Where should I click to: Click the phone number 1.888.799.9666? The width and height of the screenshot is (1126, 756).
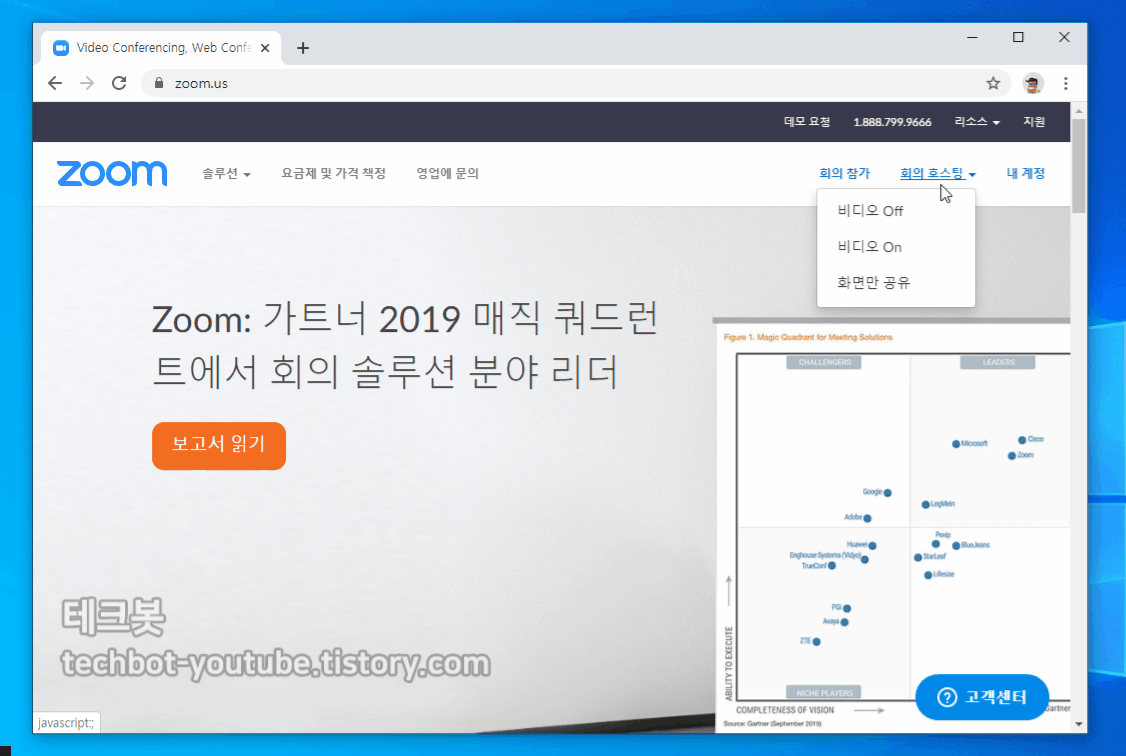point(892,122)
